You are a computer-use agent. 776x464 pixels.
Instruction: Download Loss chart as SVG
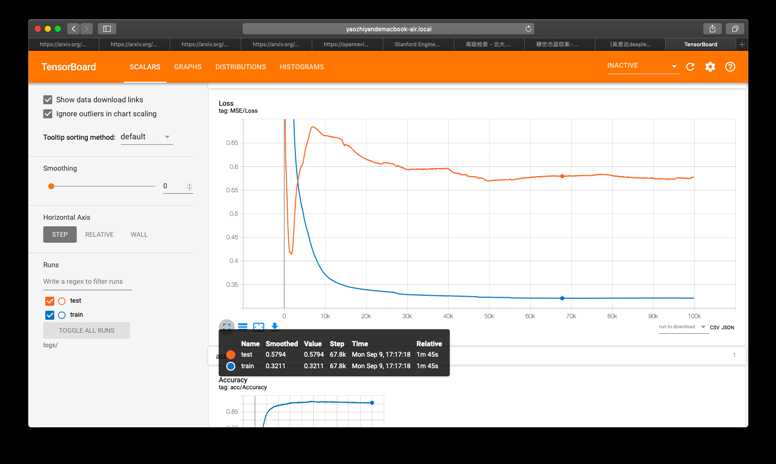(275, 326)
